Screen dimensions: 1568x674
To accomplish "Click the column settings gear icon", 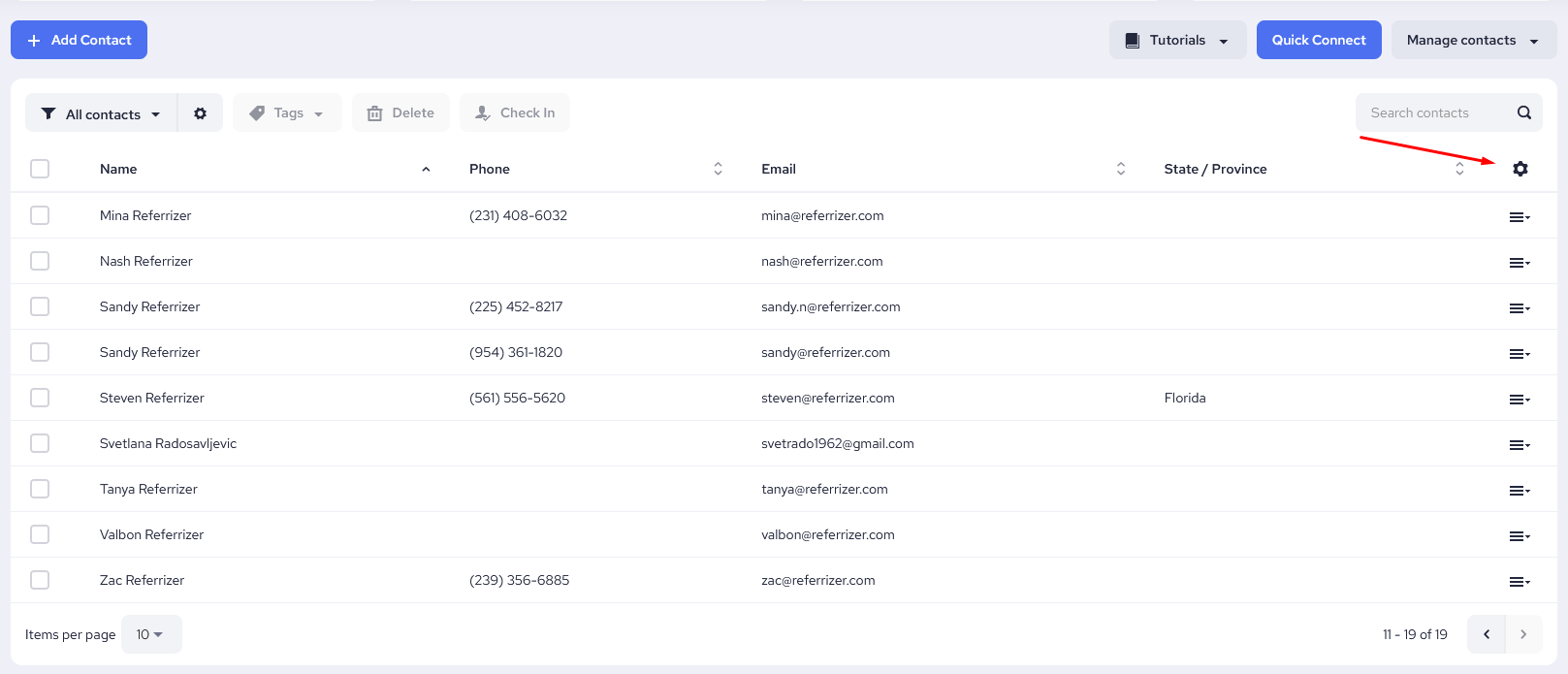I will 1520,169.
